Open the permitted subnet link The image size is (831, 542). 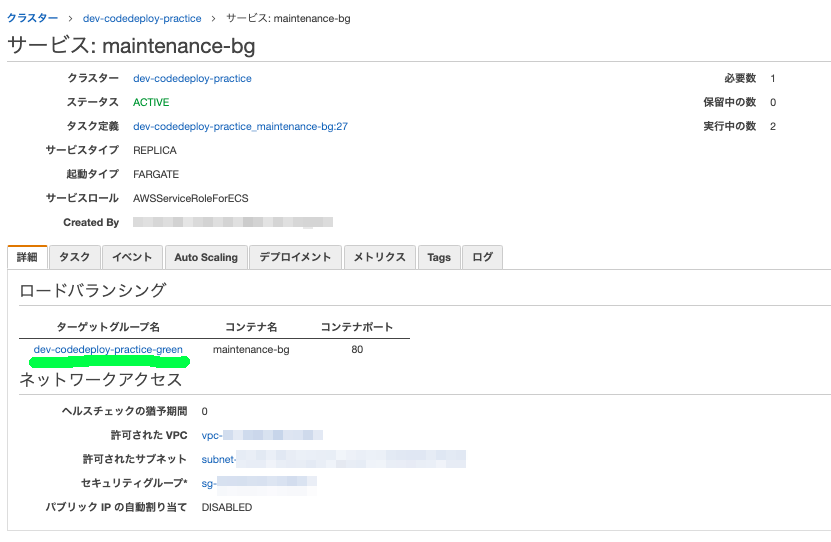tap(219, 459)
